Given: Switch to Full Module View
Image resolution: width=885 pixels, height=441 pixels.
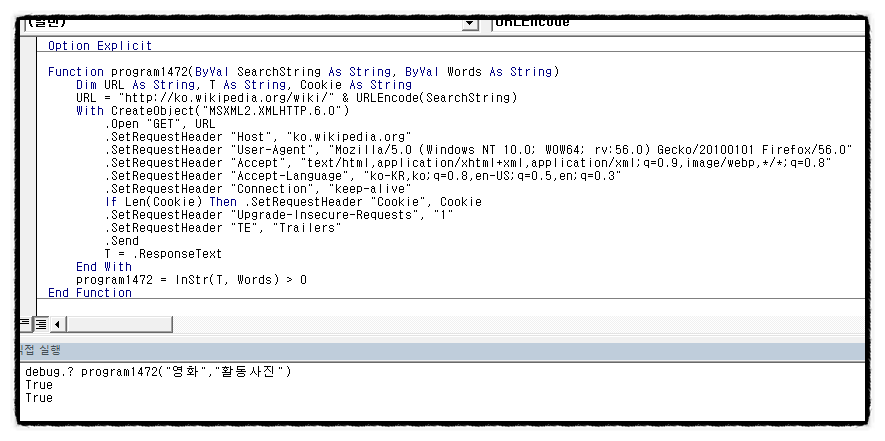Looking at the screenshot, I should tap(41, 324).
